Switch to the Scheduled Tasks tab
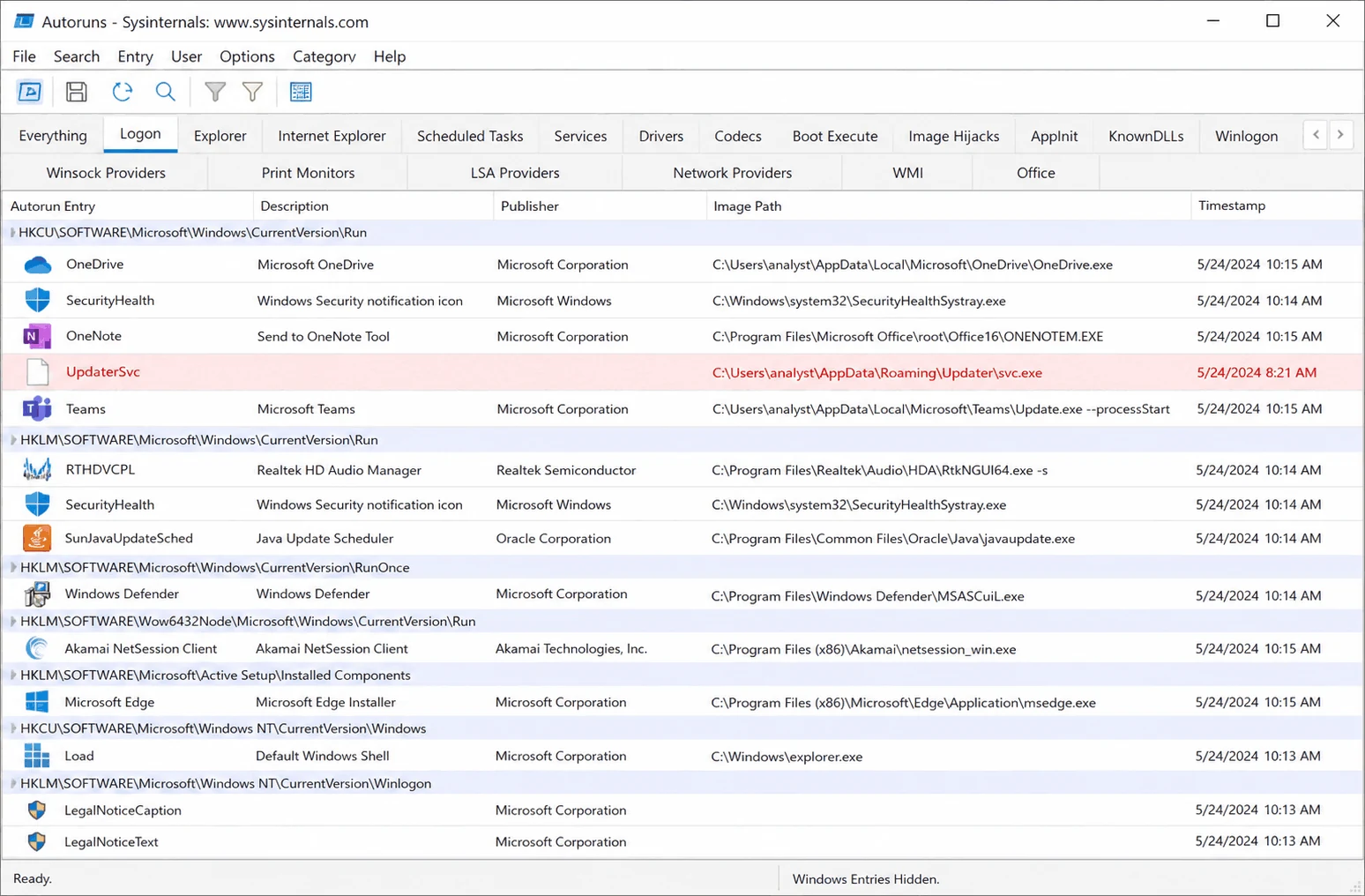This screenshot has width=1365, height=896. point(470,136)
